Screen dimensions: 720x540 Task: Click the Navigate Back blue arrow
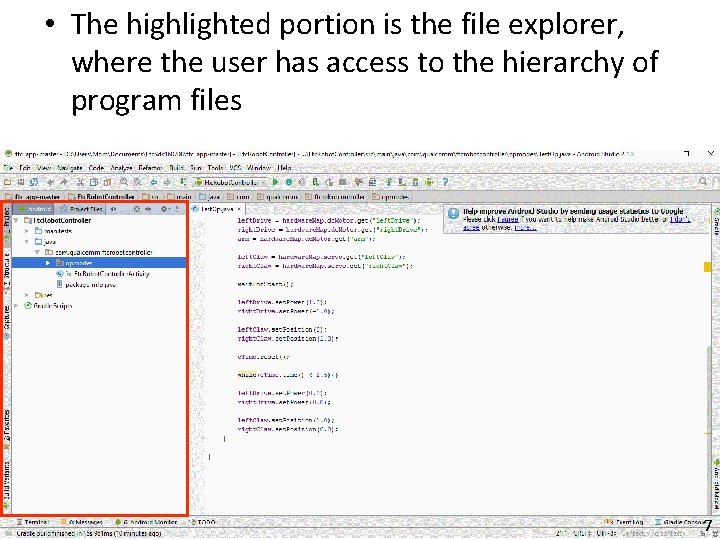click(154, 182)
